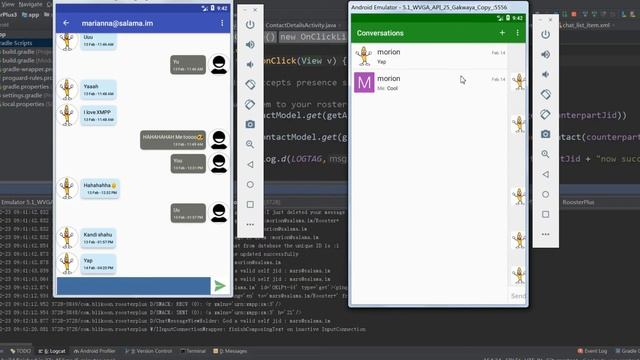Click volume down on left emulator toolbar
The image size is (640, 360).
point(250,64)
